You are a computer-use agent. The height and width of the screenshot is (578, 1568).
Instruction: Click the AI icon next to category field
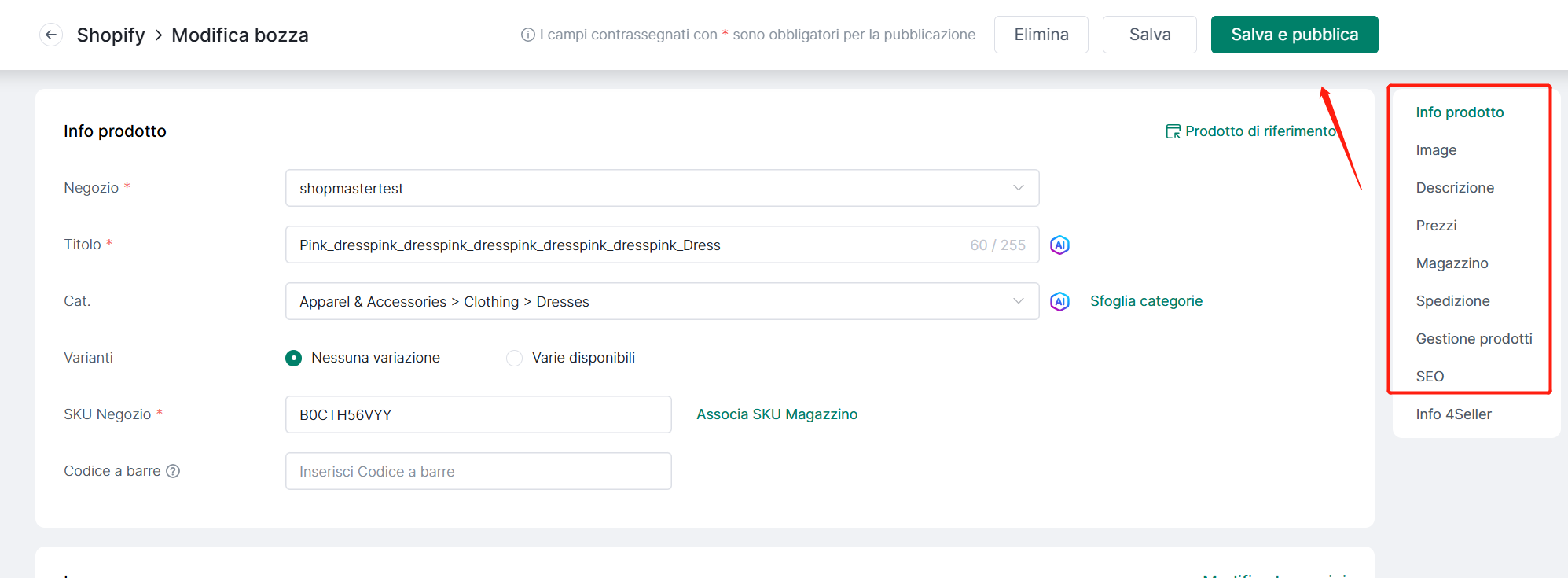pos(1059,302)
